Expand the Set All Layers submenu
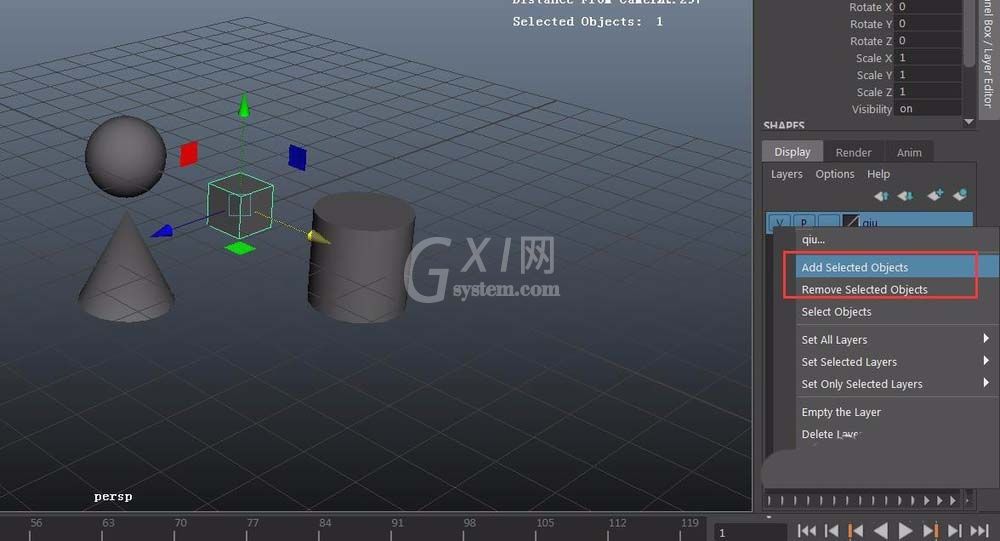 click(896, 340)
